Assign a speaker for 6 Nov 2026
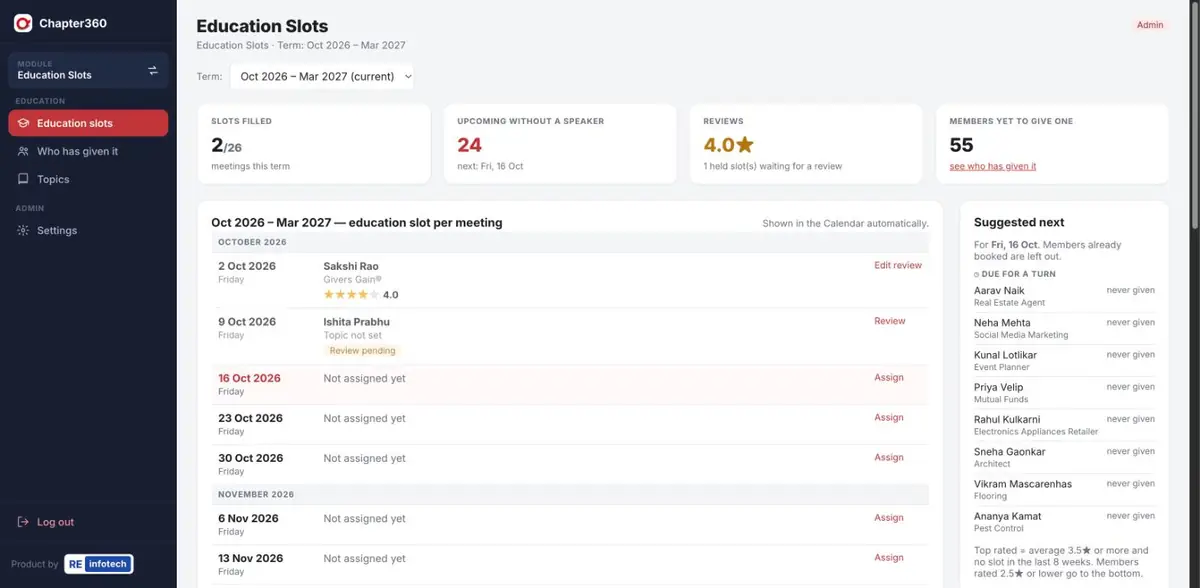The width and height of the screenshot is (1200, 588). click(889, 517)
